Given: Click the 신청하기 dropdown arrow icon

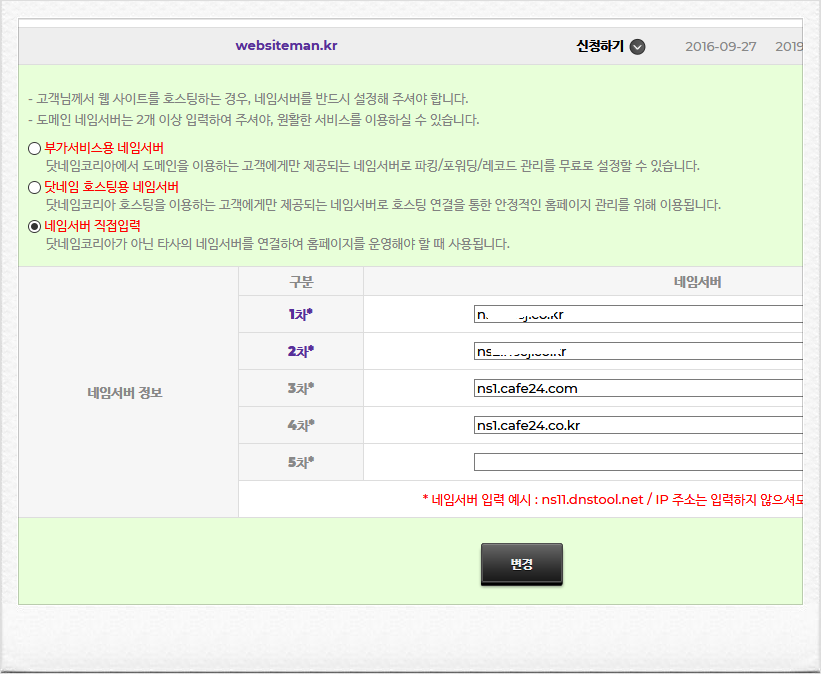Looking at the screenshot, I should click(x=637, y=47).
